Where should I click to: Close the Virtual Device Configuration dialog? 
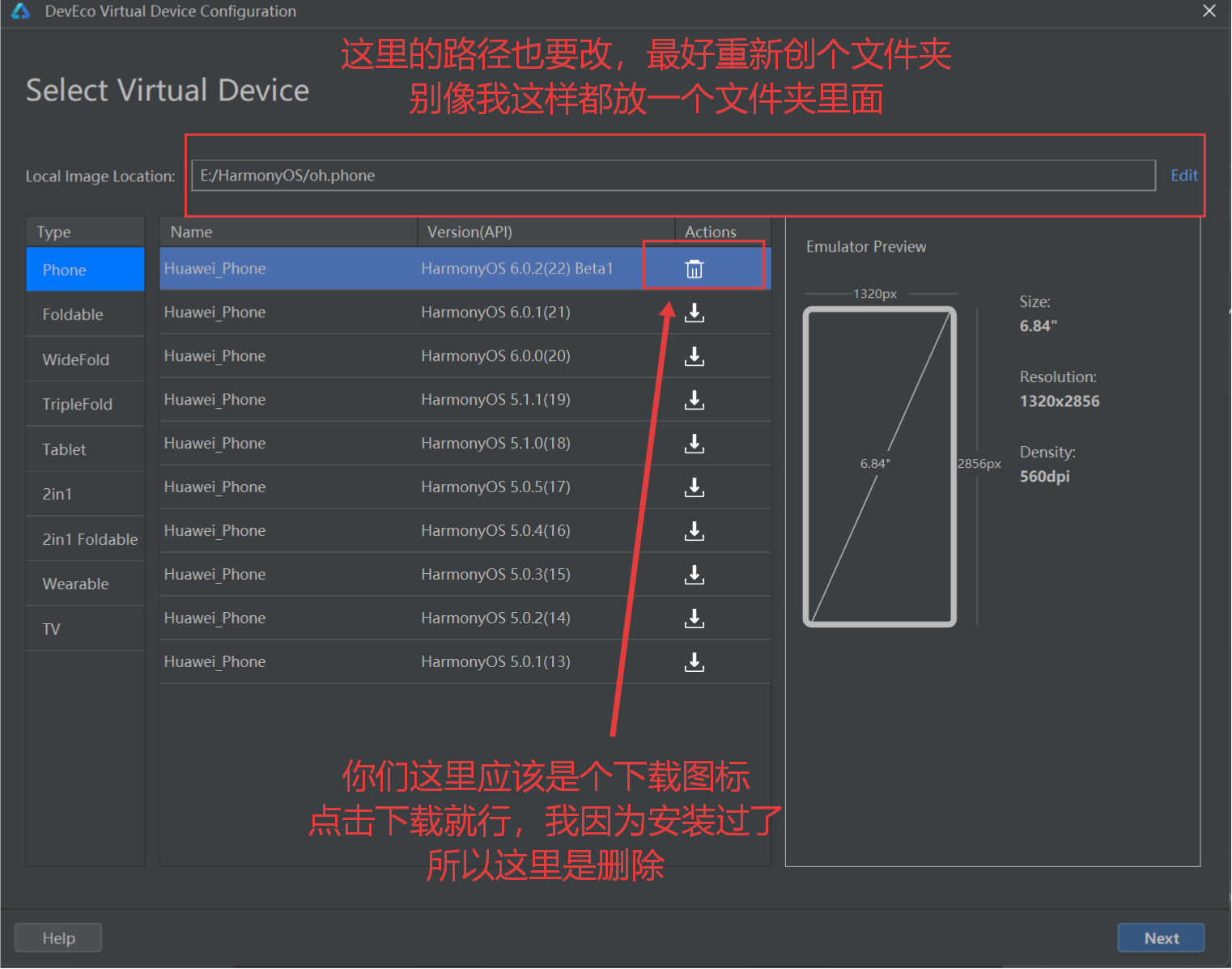pyautogui.click(x=1209, y=11)
